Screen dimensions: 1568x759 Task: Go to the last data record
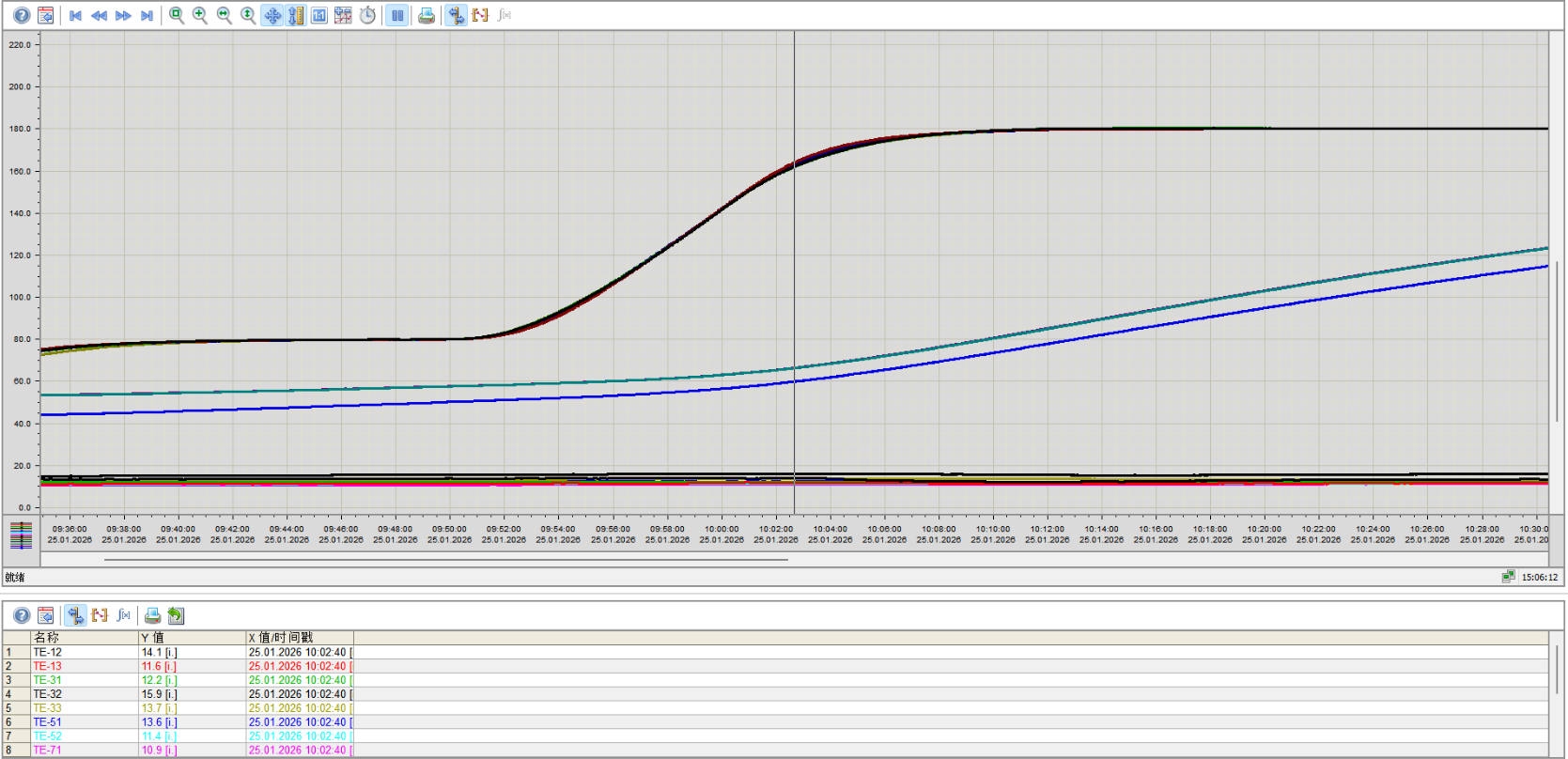click(x=147, y=15)
